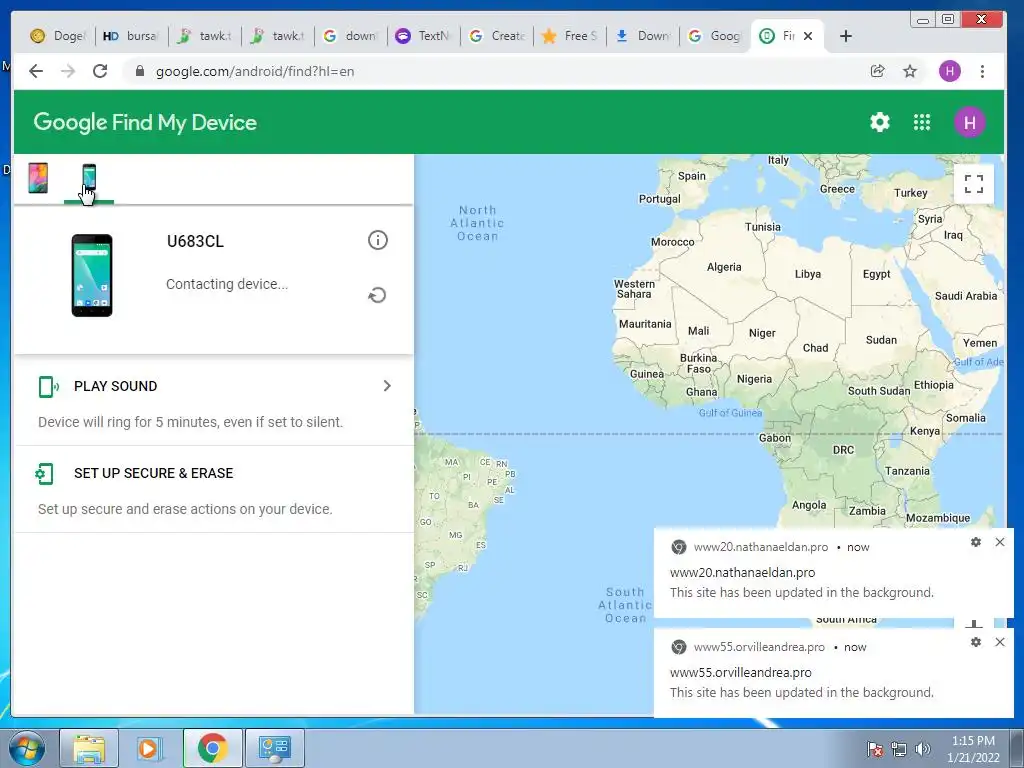Screen dimensions: 1024x768
Task: Open settings for orvilleandrea.pro notification
Action: coord(976,642)
